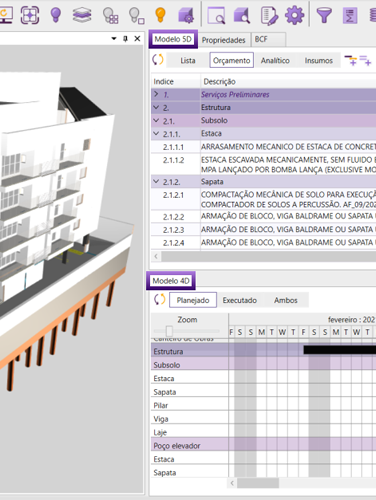Screen dimensions: 376x500
Task: Click the purple gear settings icon
Action: (295, 15)
